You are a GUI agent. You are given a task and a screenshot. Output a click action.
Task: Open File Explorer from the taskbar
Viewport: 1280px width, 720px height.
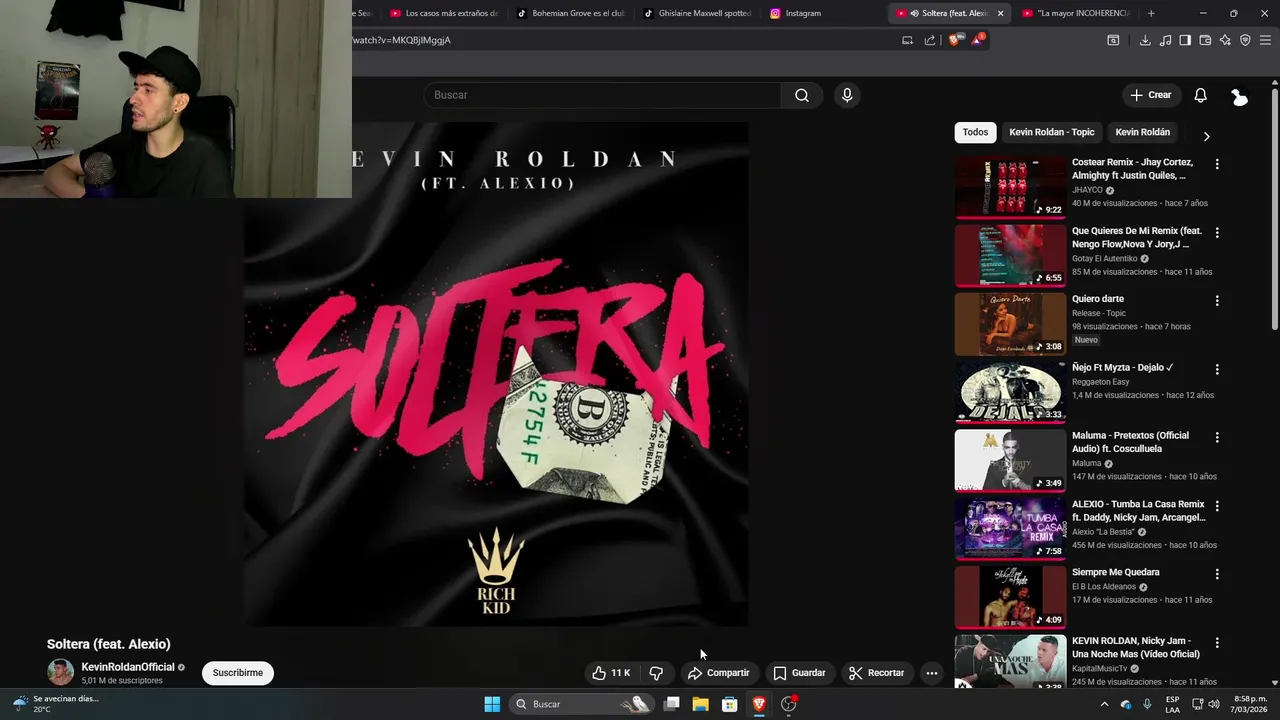pyautogui.click(x=701, y=704)
